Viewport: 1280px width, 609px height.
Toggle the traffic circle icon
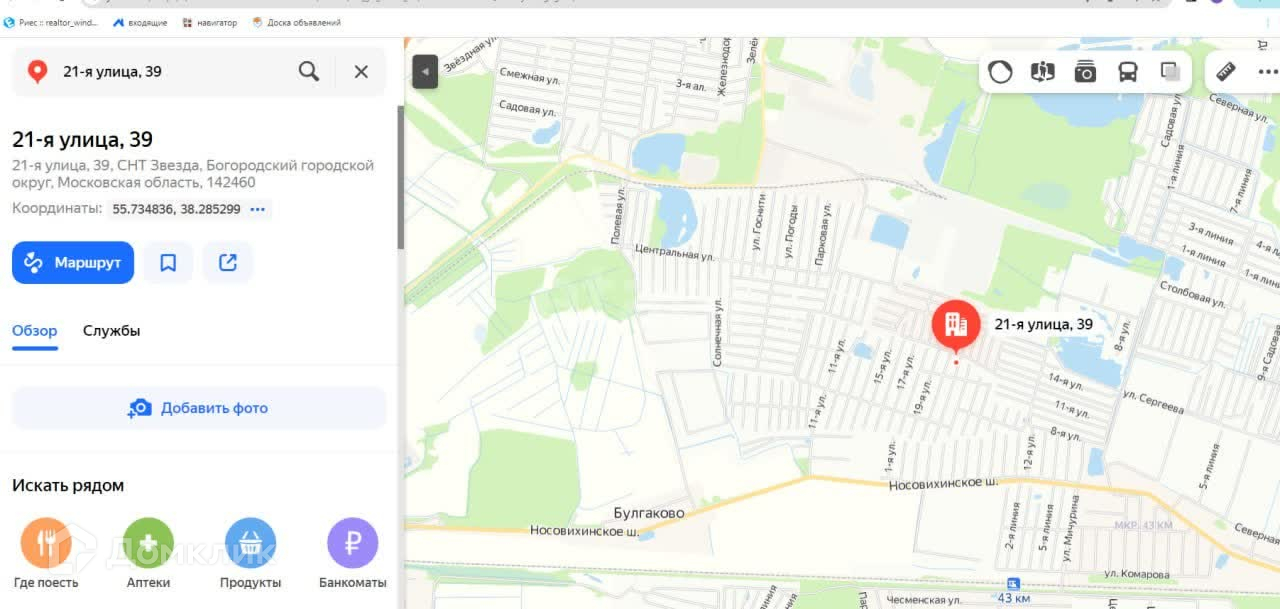(1001, 71)
